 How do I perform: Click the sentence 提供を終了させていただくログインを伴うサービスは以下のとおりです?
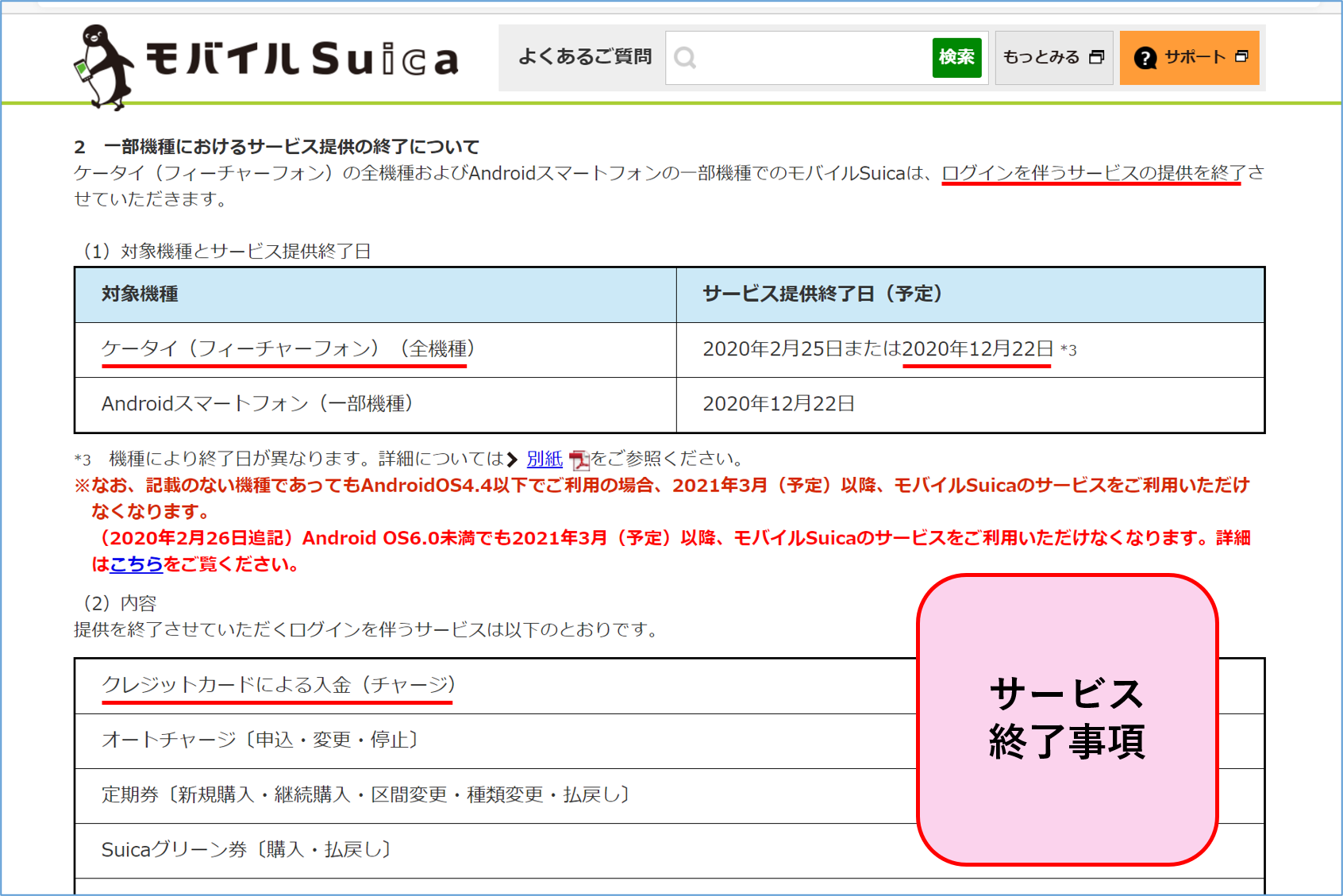click(x=369, y=630)
